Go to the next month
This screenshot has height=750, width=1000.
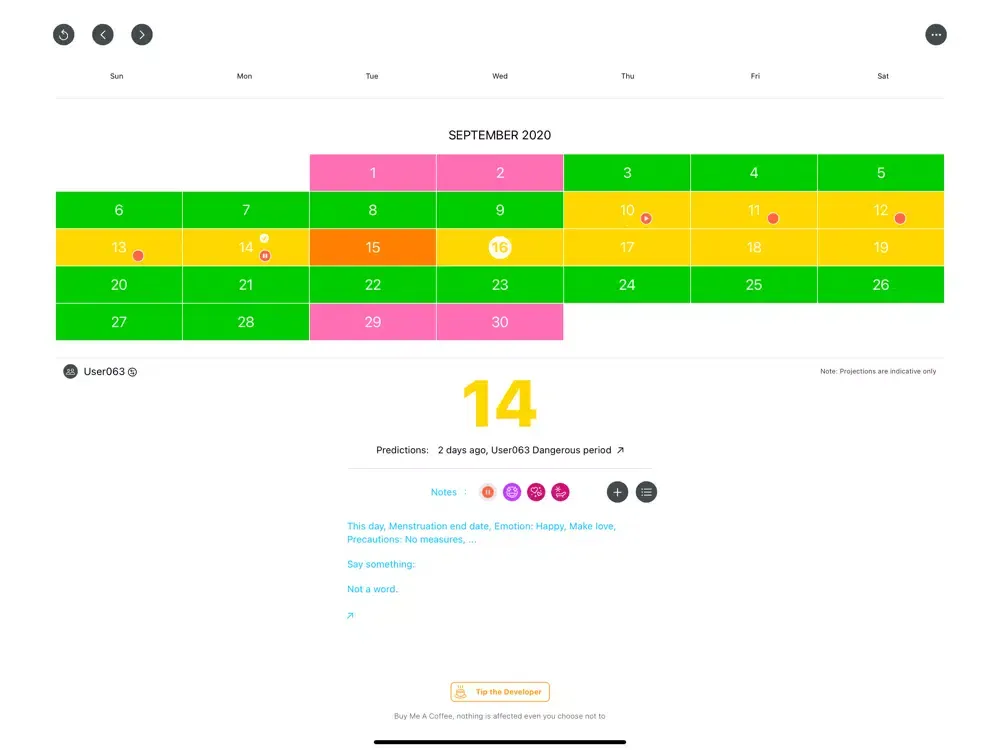(x=142, y=34)
